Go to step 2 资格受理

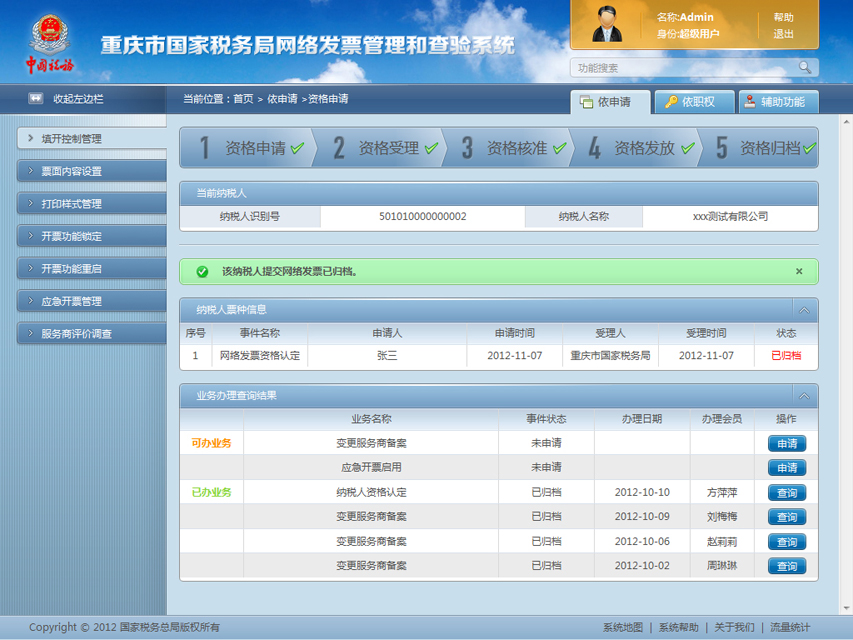pyautogui.click(x=381, y=147)
